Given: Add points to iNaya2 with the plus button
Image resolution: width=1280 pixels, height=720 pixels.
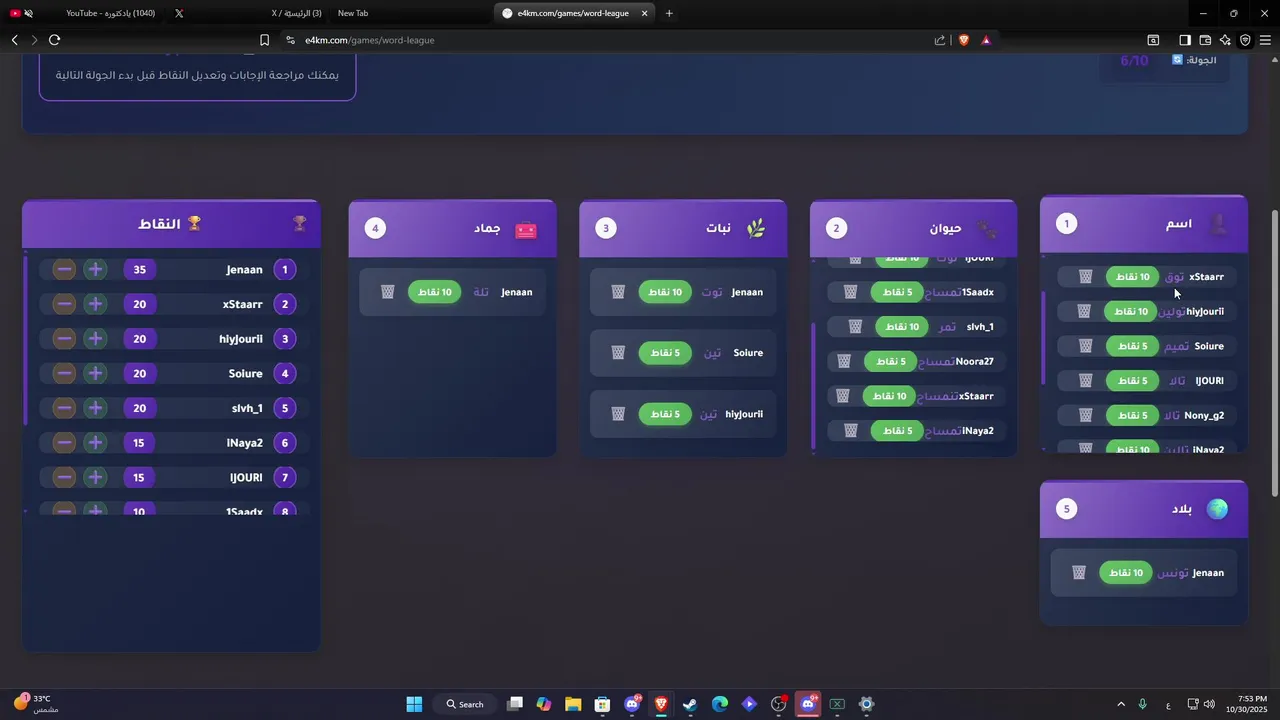Looking at the screenshot, I should (x=95, y=443).
